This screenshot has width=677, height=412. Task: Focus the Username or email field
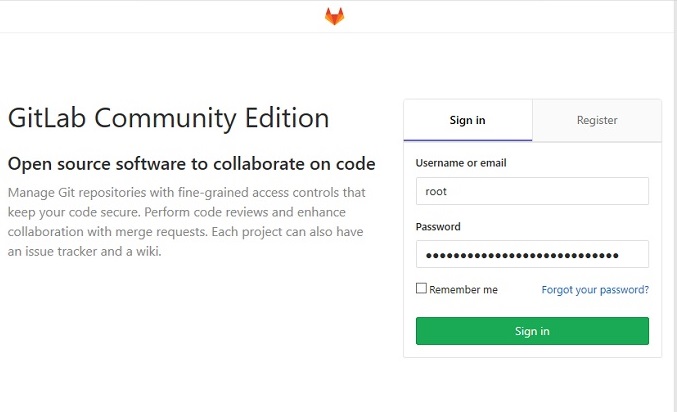532,191
